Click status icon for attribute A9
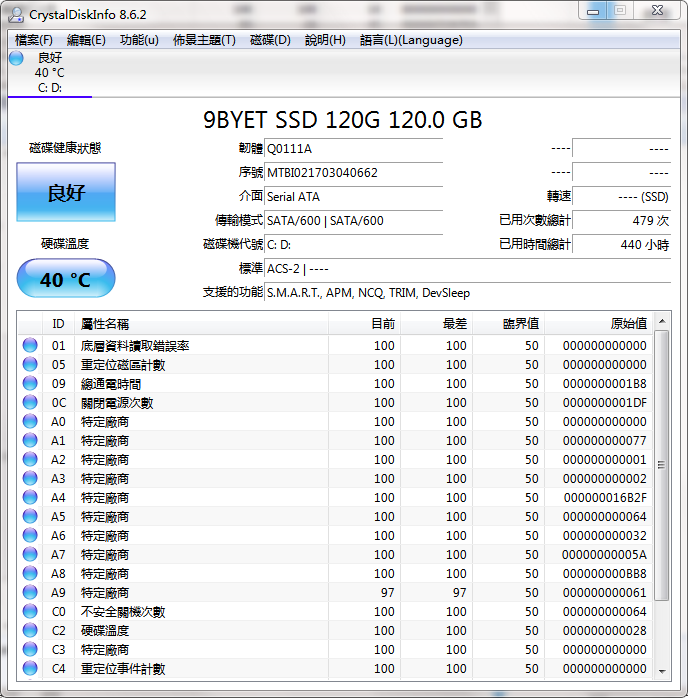Screen dimensions: 688x698 [x=30, y=592]
